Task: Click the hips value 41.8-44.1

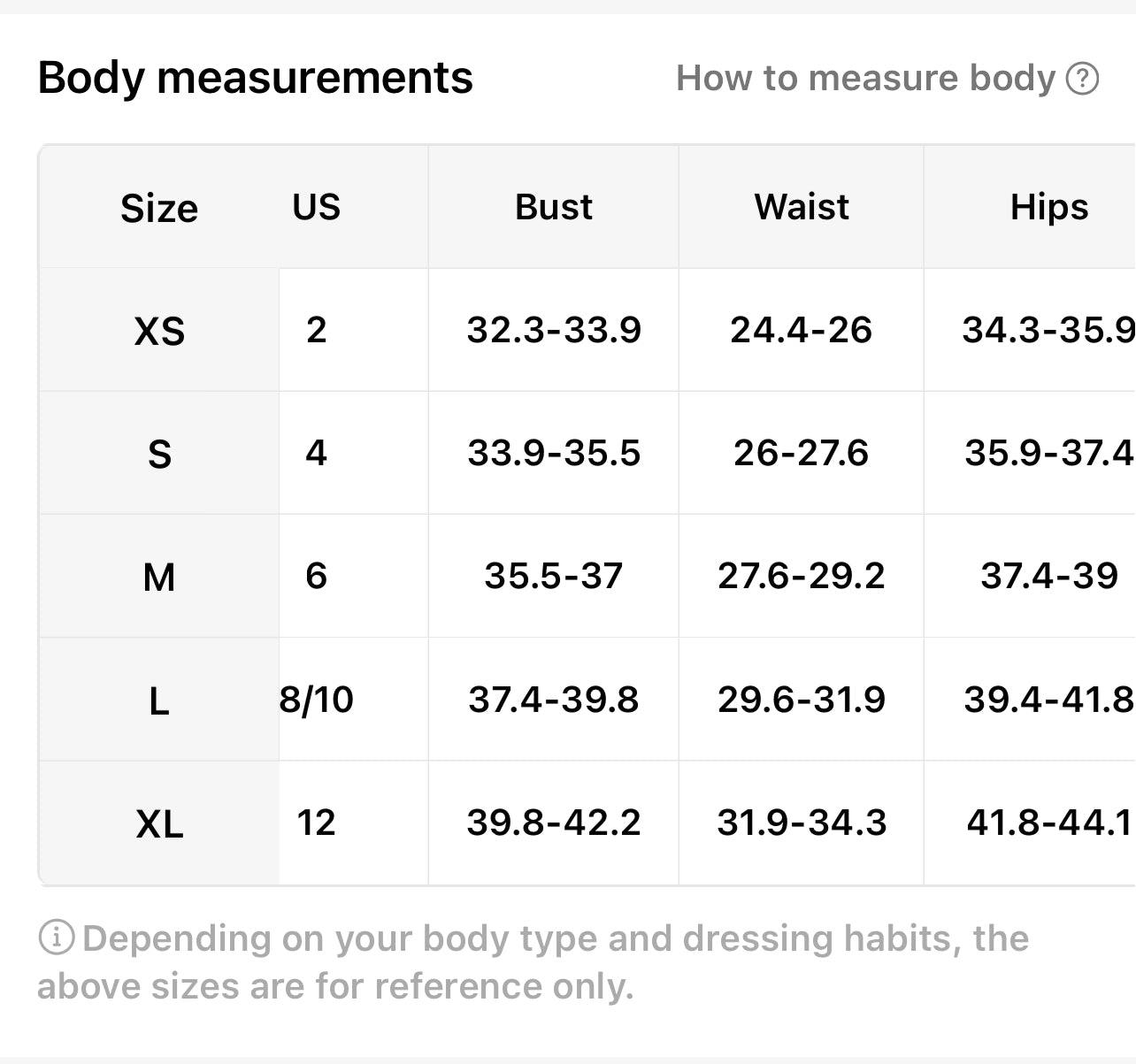Action: pos(1049,823)
